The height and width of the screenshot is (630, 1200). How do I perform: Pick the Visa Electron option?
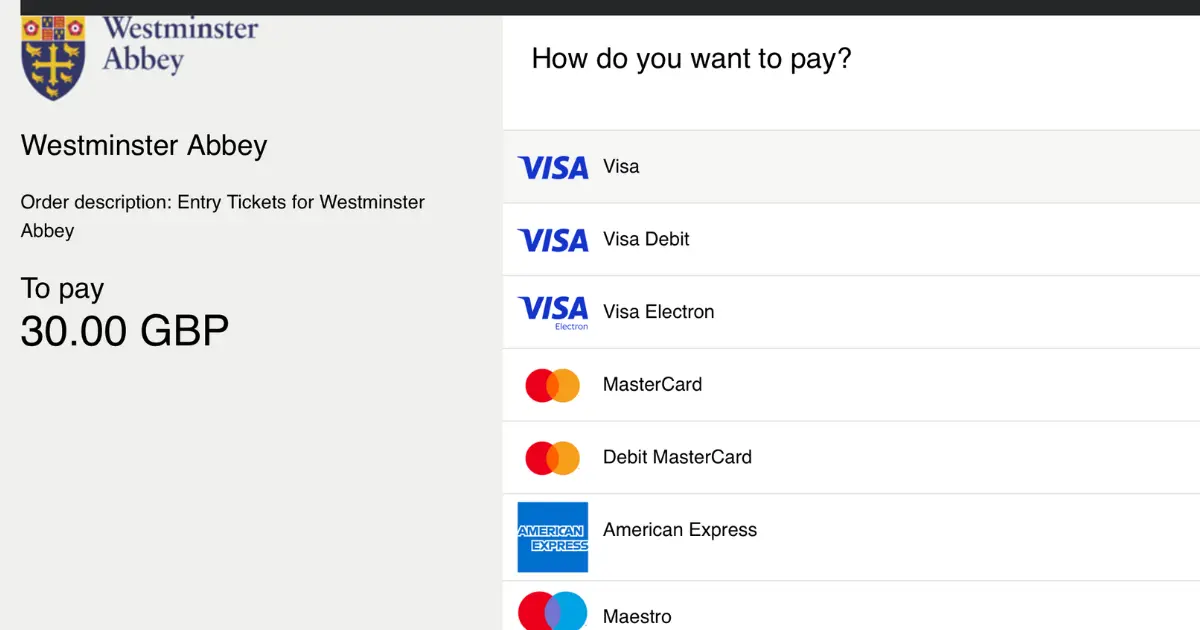(x=851, y=312)
